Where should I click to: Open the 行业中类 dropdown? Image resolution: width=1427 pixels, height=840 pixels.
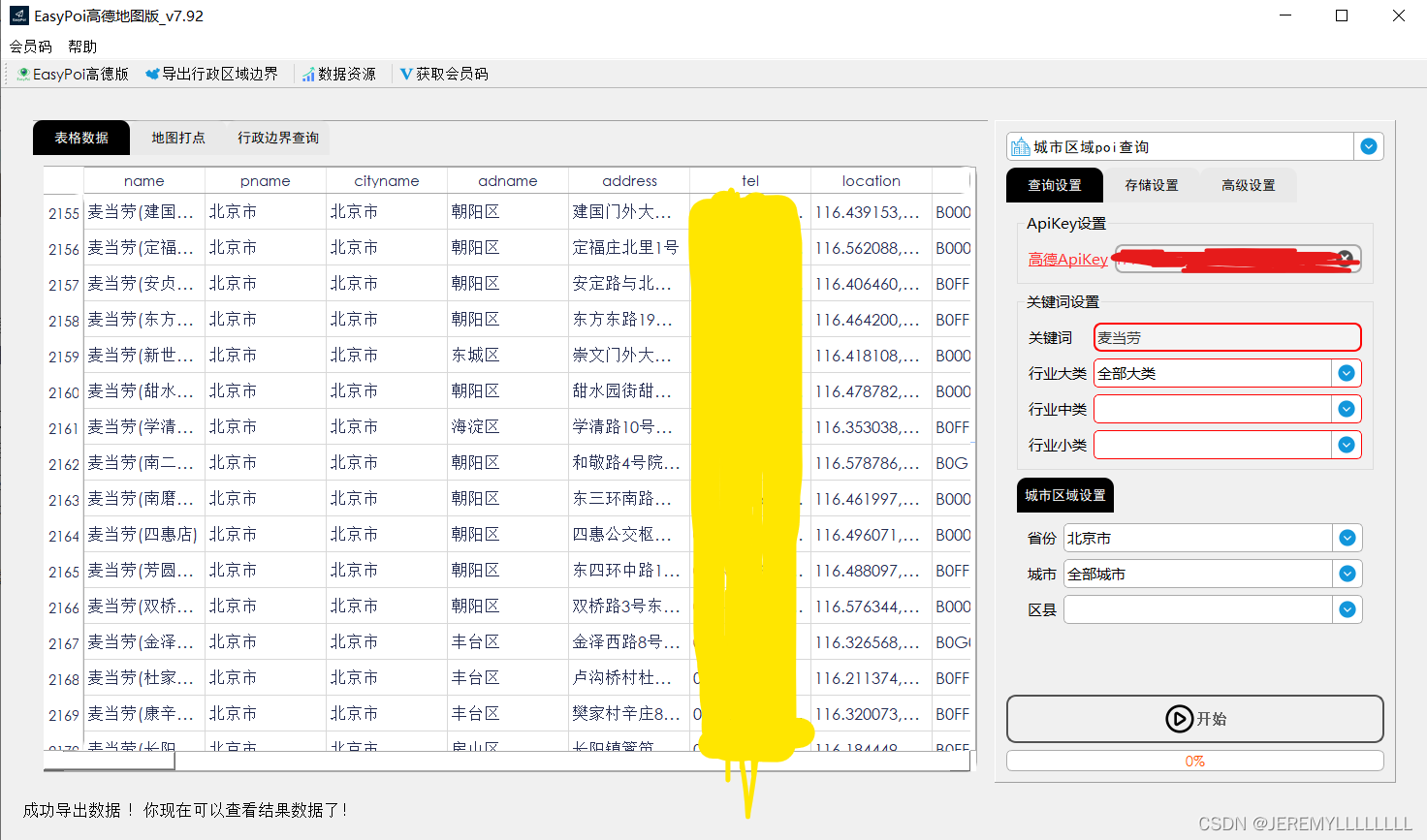1347,409
